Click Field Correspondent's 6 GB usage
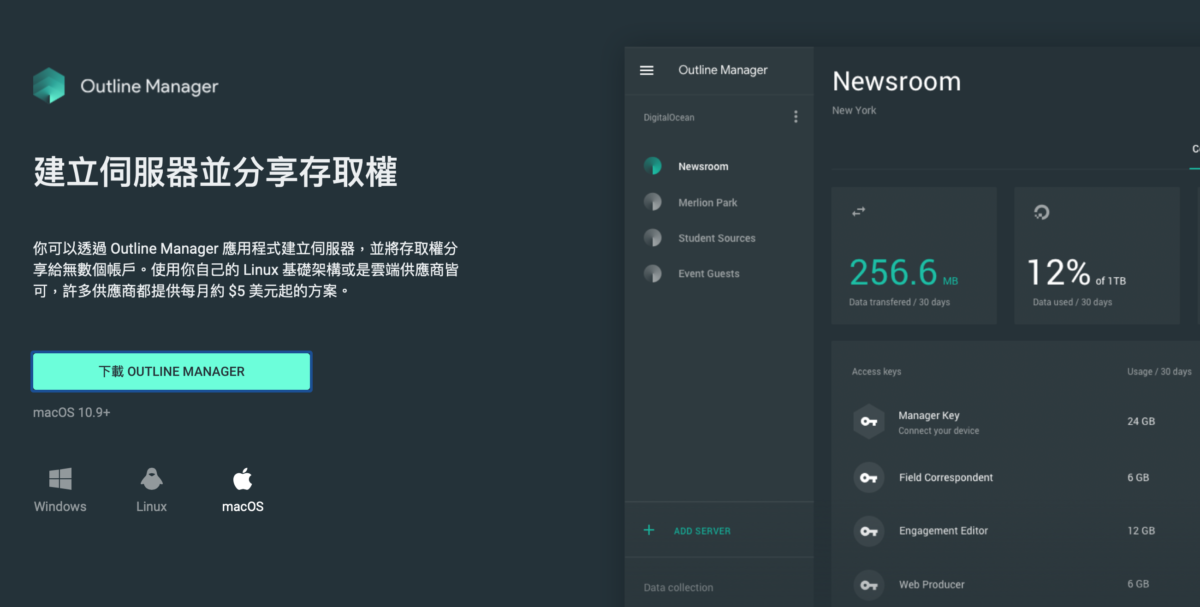Viewport: 1200px width, 607px height. 1138,477
